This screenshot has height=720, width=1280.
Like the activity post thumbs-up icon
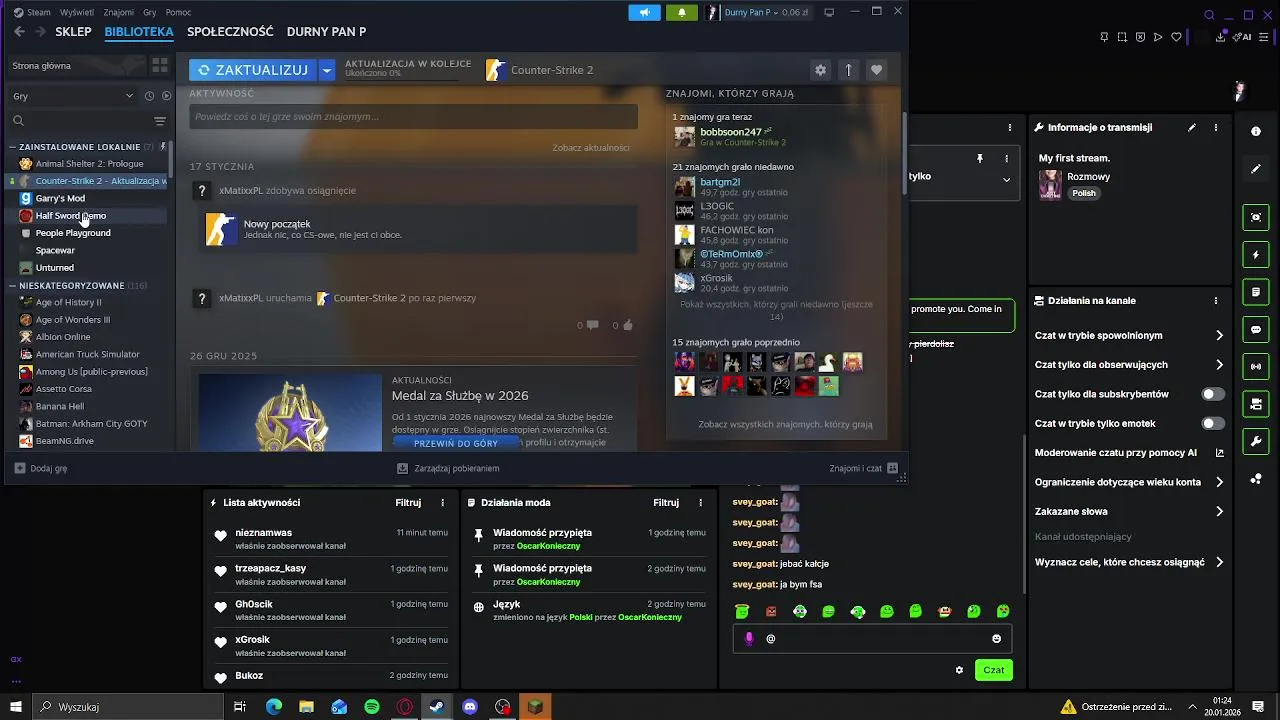[628, 325]
